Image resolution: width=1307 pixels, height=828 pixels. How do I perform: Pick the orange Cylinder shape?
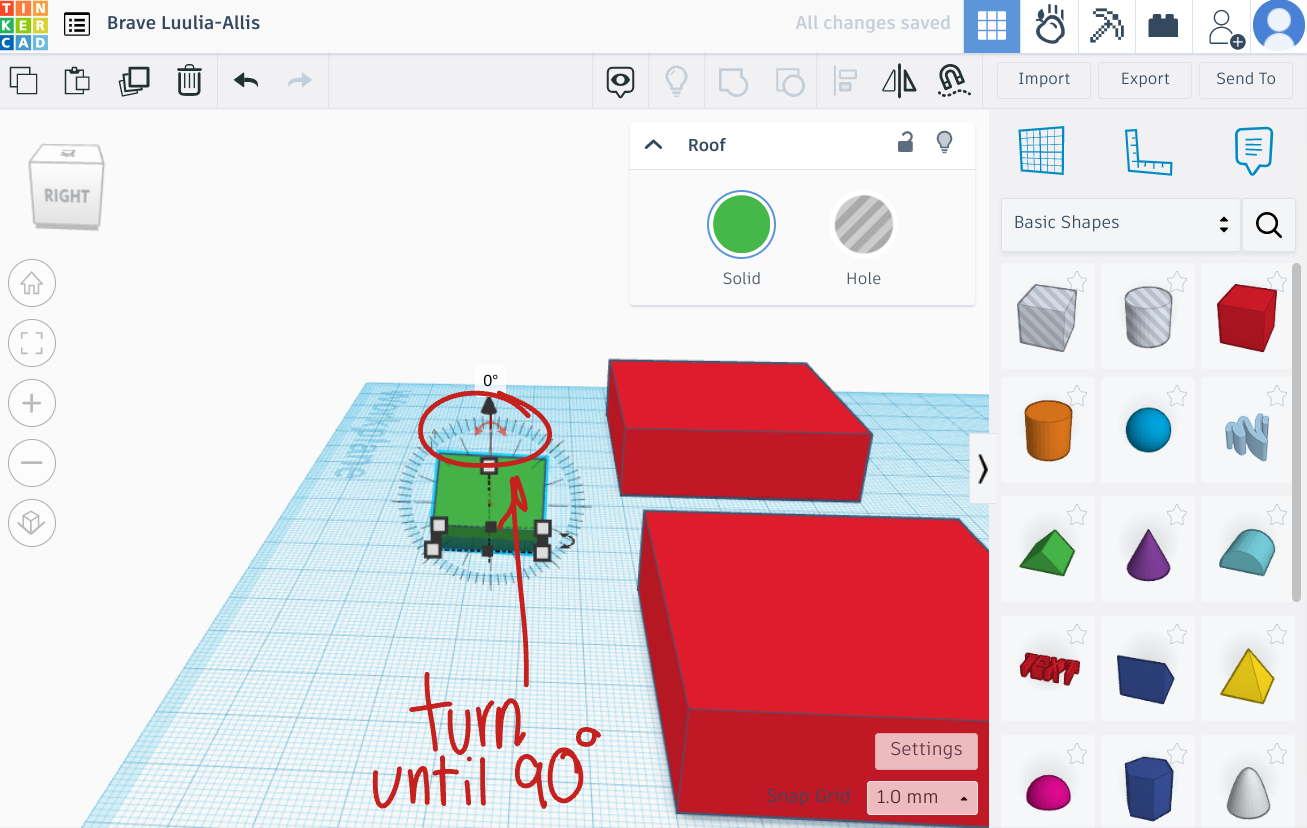tap(1048, 431)
